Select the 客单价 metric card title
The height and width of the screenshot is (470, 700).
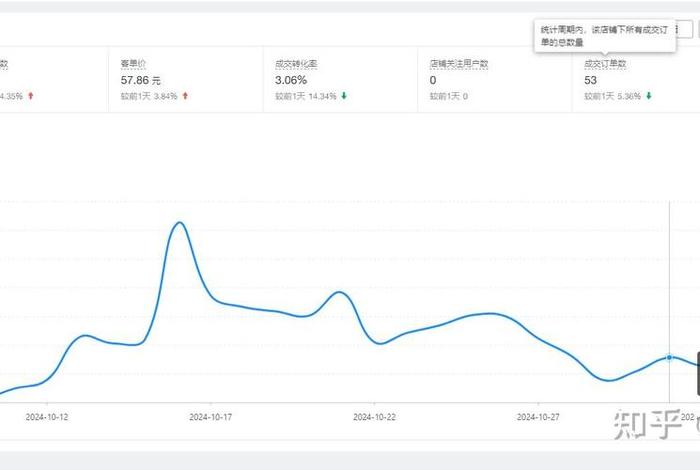point(133,63)
